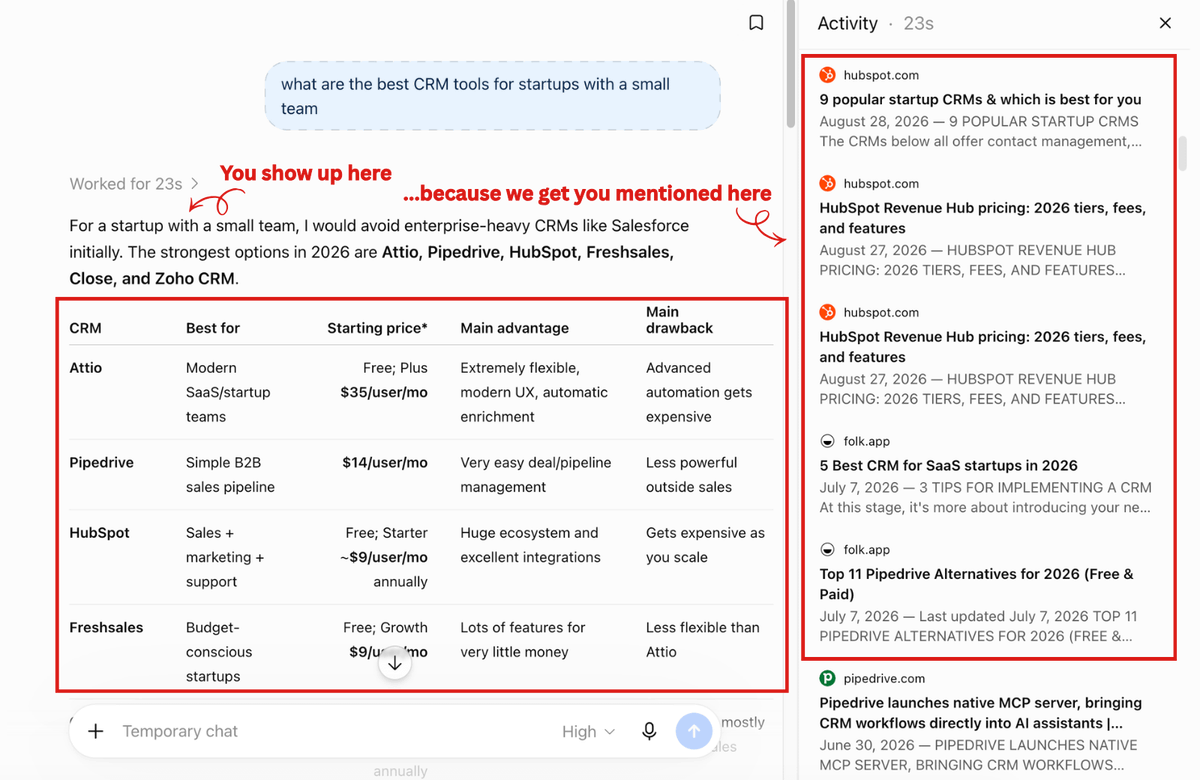Click the '$14/user/mo' price cell
This screenshot has width=1200, height=780.
(x=384, y=463)
